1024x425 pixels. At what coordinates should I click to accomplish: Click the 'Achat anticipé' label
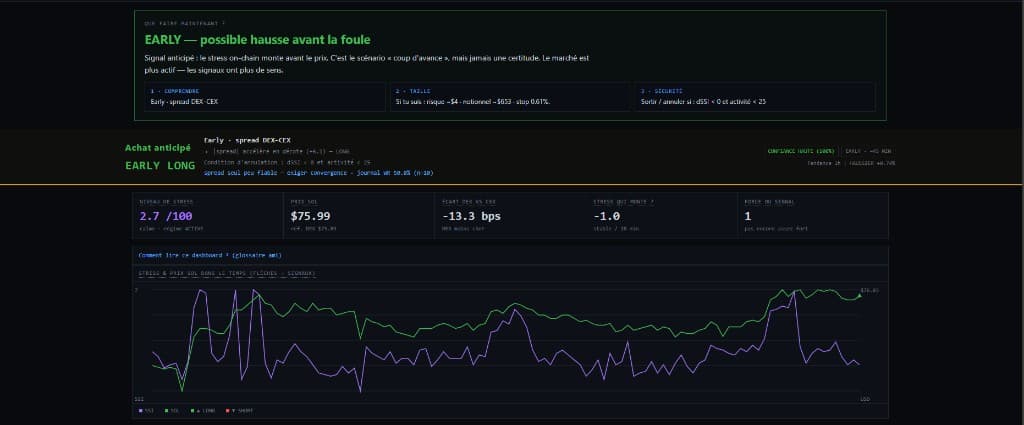point(158,148)
